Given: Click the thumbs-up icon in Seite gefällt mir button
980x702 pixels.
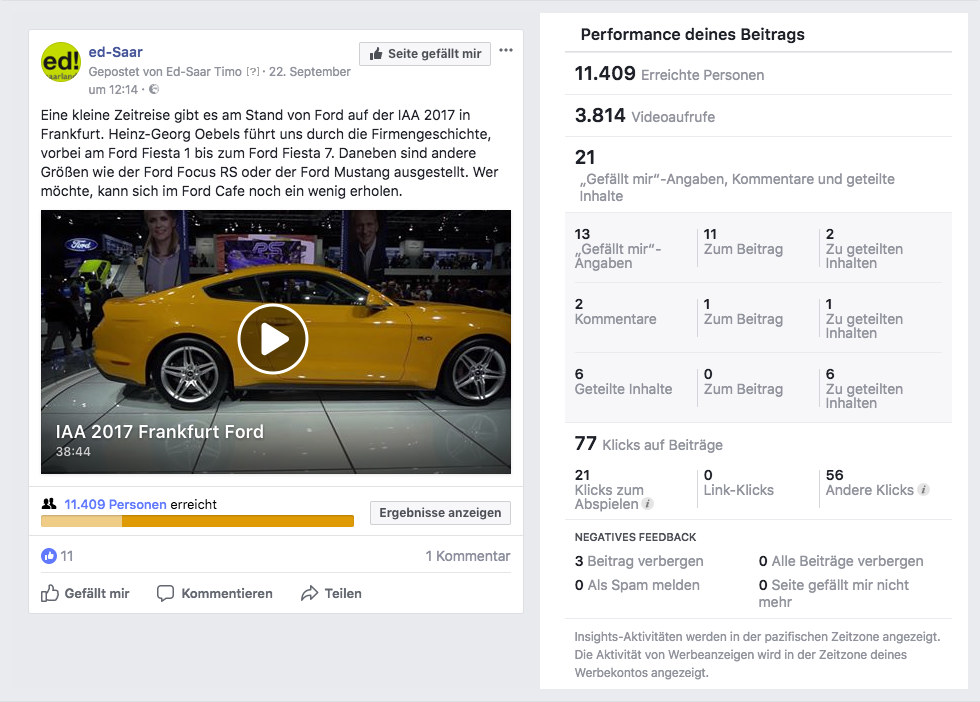Looking at the screenshot, I should (376, 54).
